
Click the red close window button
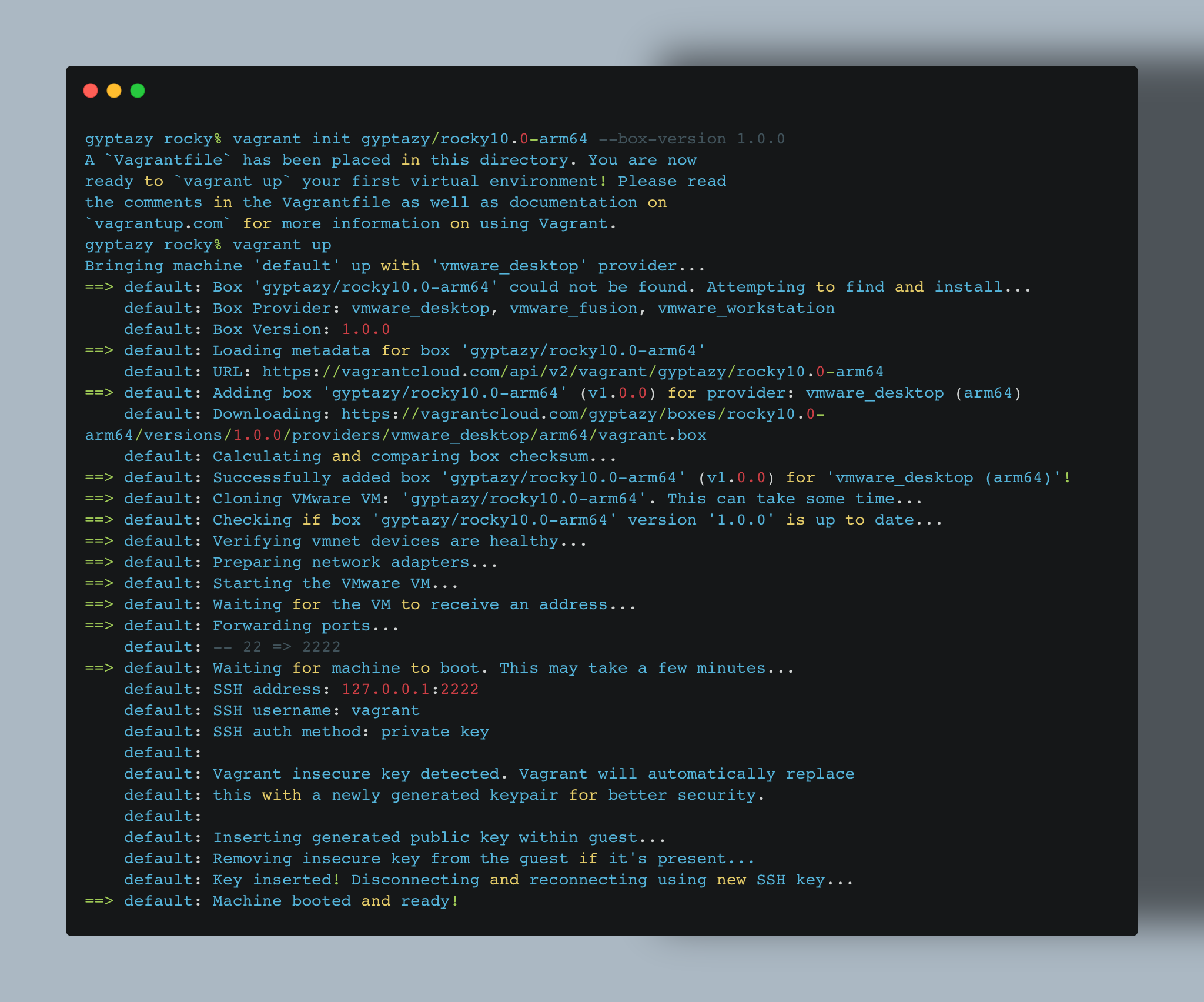(91, 91)
